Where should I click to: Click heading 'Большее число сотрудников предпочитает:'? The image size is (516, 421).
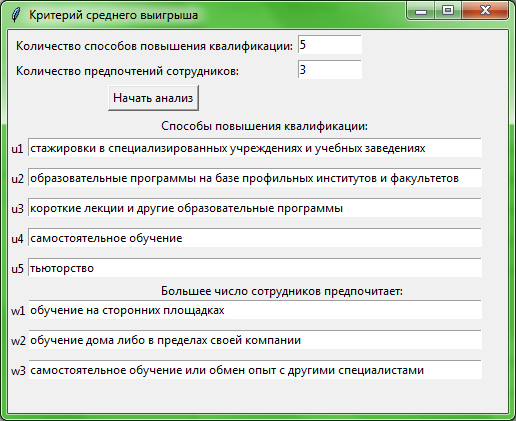(282, 291)
